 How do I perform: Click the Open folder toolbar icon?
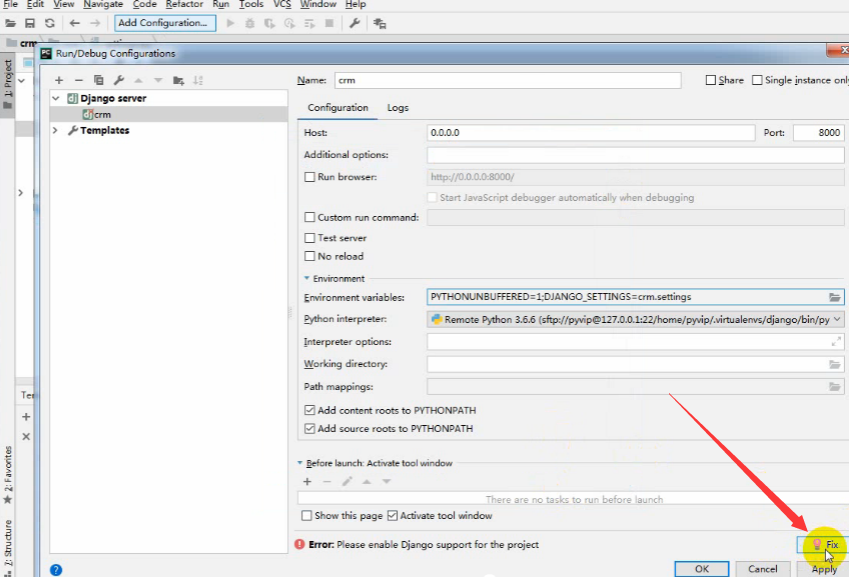click(10, 23)
